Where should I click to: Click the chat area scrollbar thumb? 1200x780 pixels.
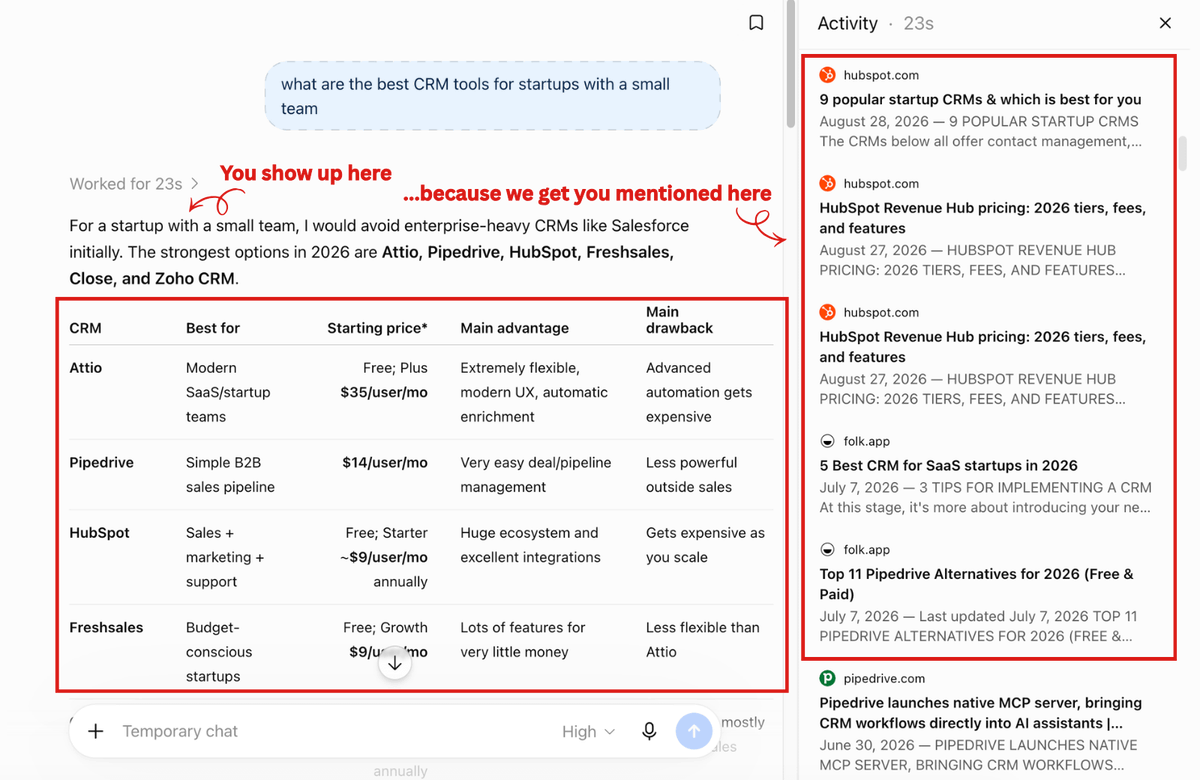click(790, 63)
